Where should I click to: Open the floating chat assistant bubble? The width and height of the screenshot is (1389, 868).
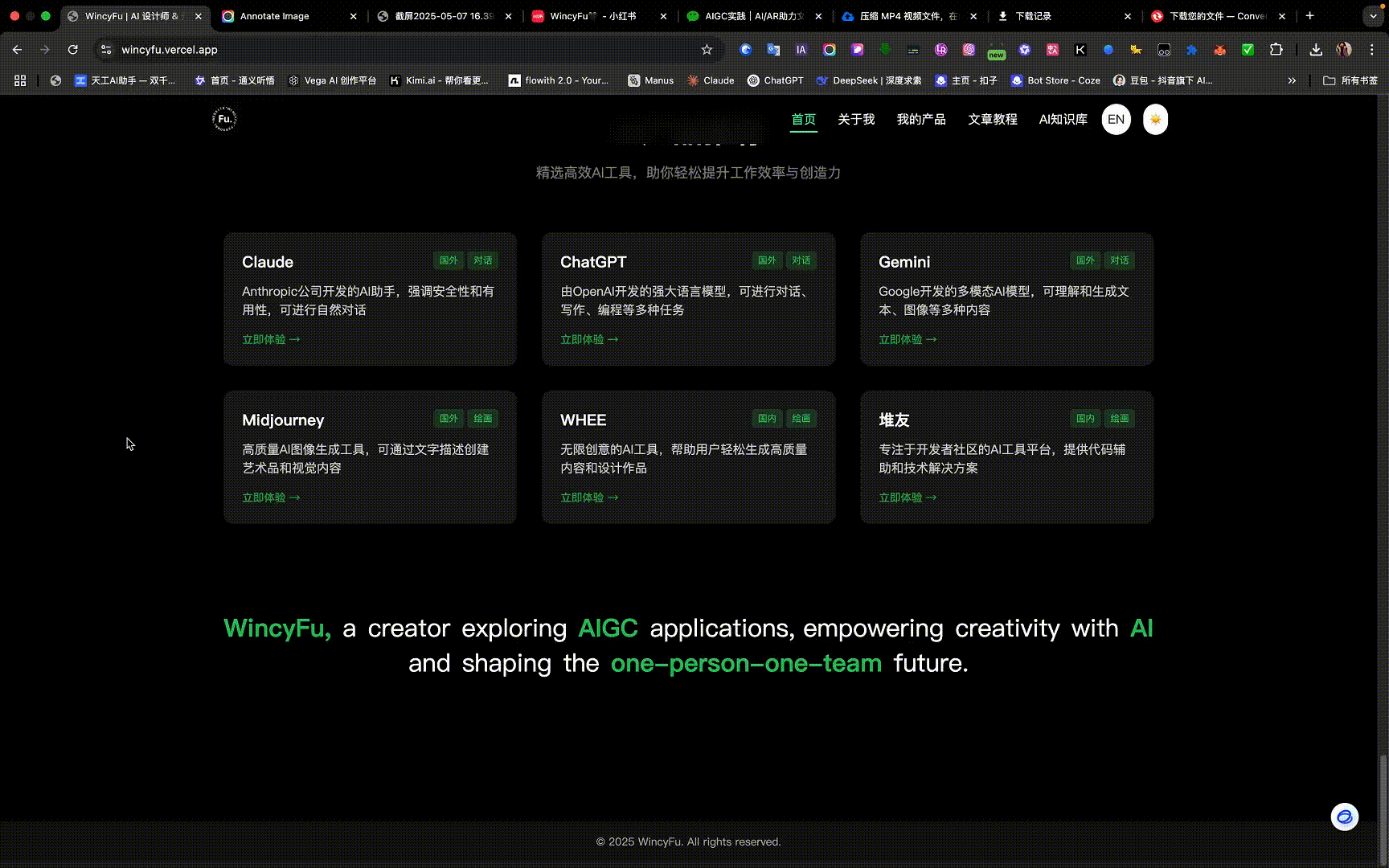(1344, 817)
